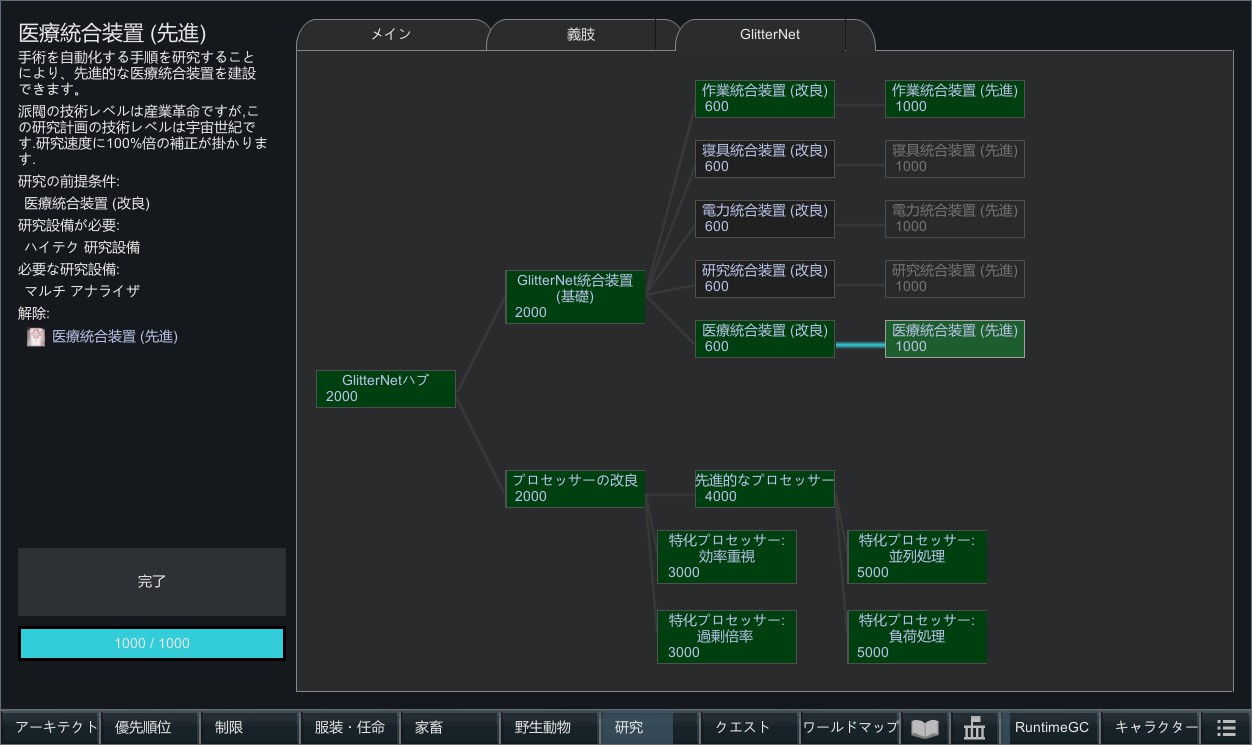Select 特化プロセッサー: 並列処理 node
This screenshot has width=1252, height=745.
coord(917,557)
